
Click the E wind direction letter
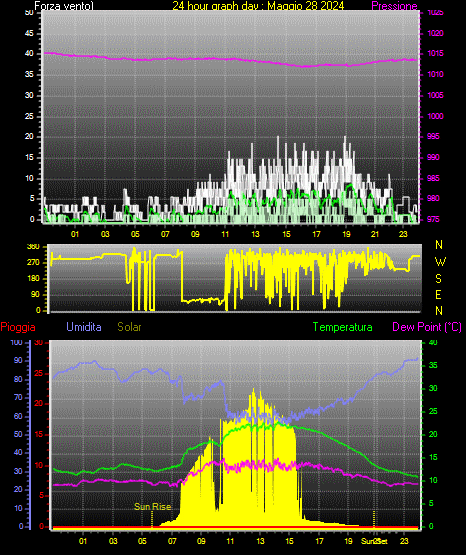coord(438,295)
